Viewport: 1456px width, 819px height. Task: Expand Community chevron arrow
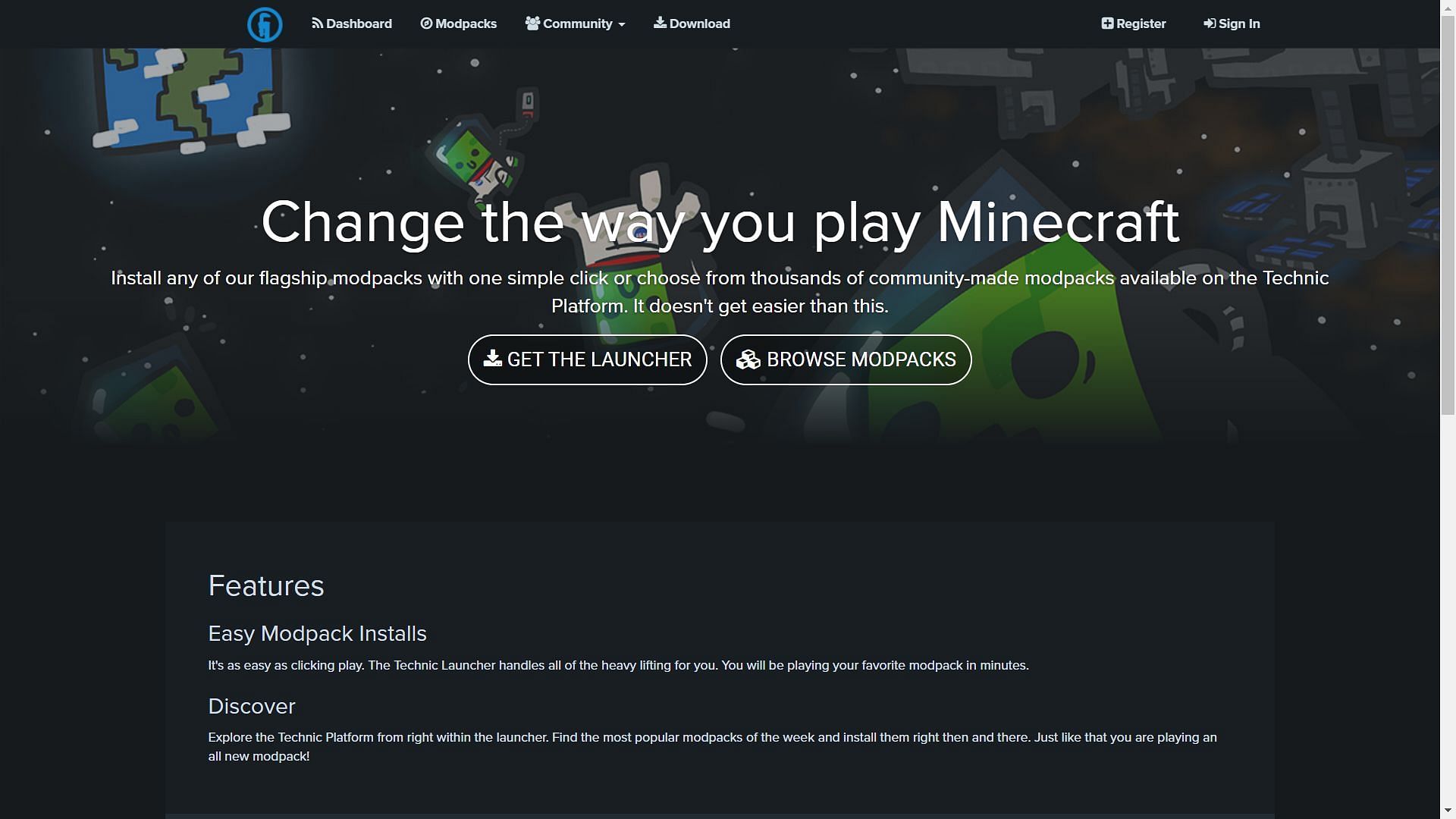click(622, 24)
